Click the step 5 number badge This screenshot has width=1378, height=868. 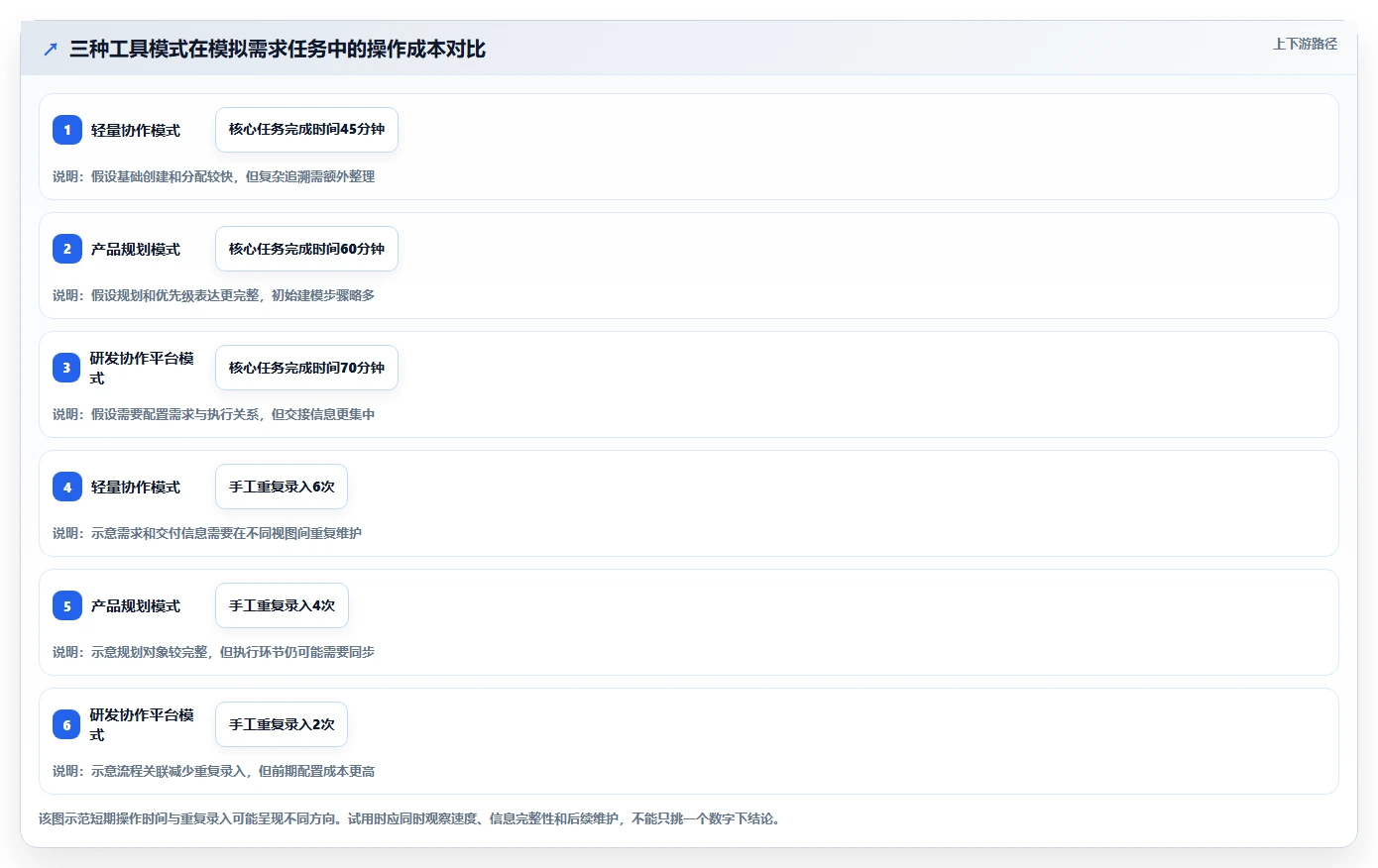click(67, 605)
